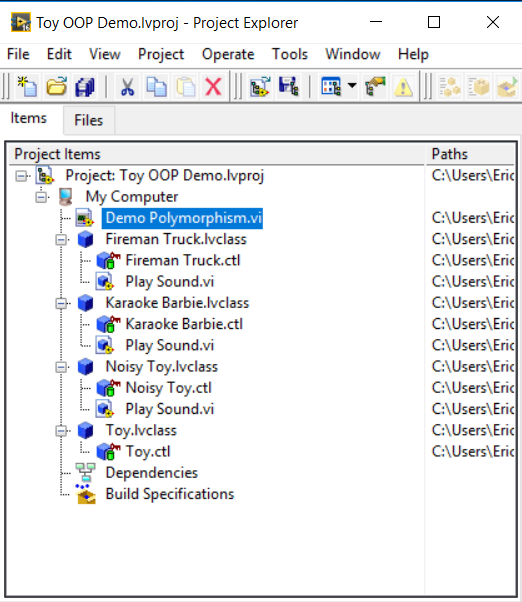Click the Build Specifications box icon
The height and width of the screenshot is (602, 522).
86,494
